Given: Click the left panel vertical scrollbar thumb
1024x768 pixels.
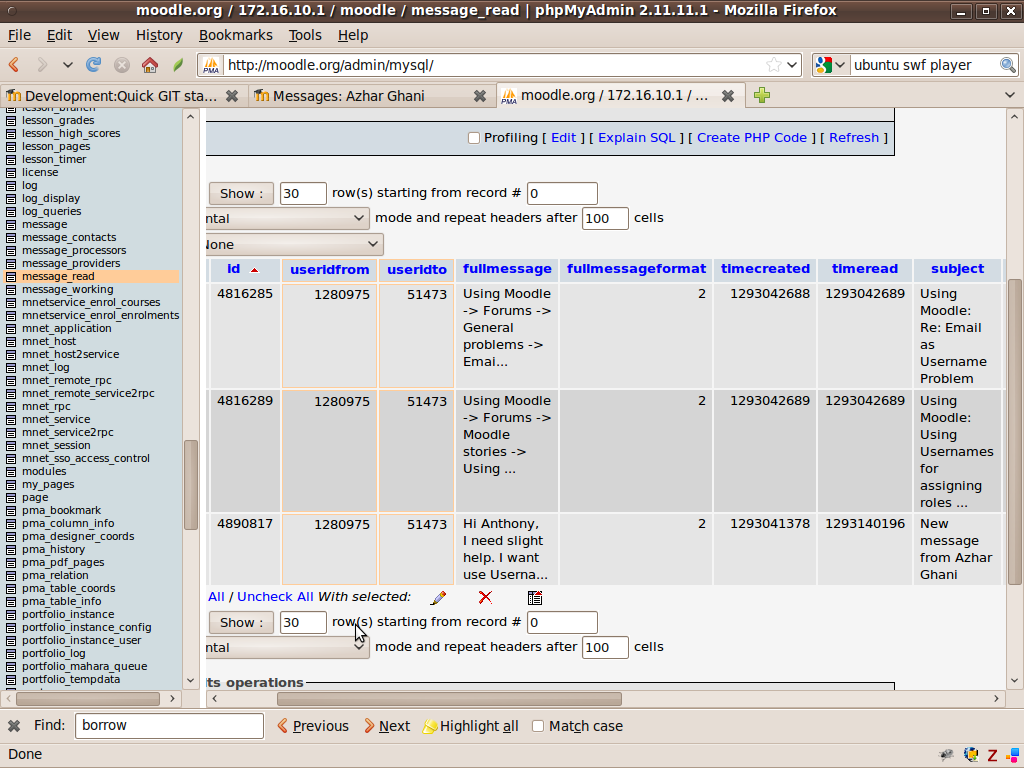Looking at the screenshot, I should 191,485.
